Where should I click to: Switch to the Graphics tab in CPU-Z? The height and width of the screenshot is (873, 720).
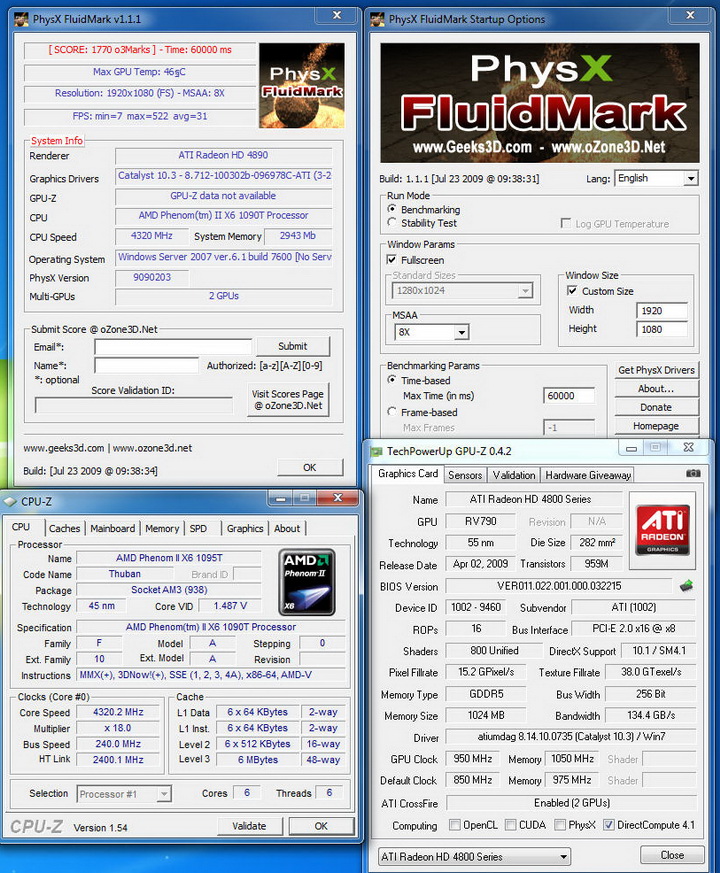245,528
